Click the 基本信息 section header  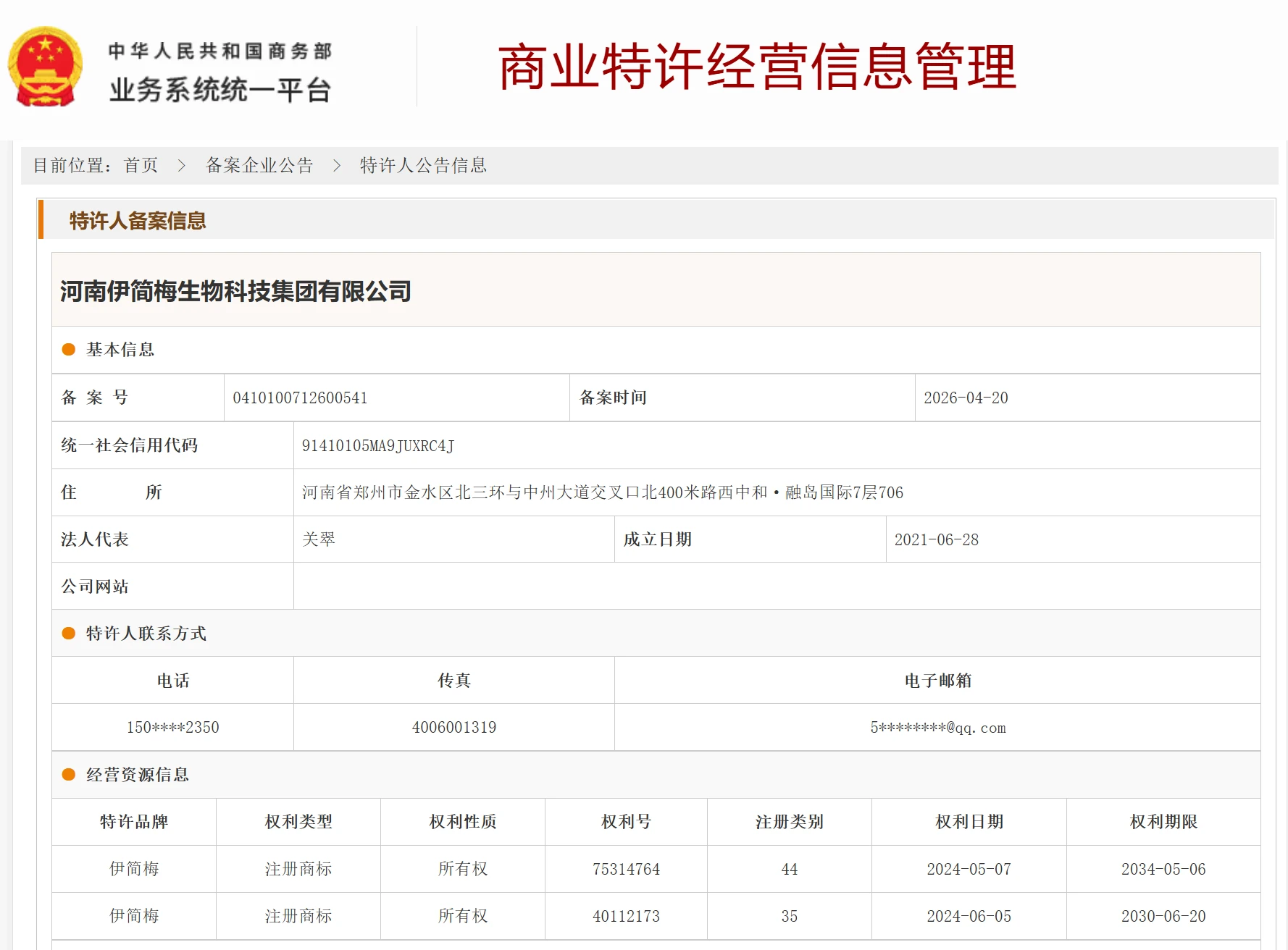pyautogui.click(x=120, y=350)
